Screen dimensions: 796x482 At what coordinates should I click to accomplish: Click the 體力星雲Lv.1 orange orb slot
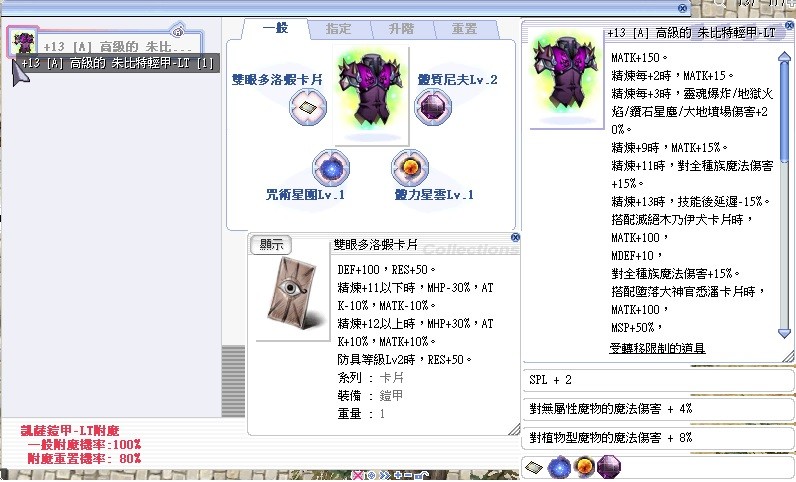coord(410,168)
